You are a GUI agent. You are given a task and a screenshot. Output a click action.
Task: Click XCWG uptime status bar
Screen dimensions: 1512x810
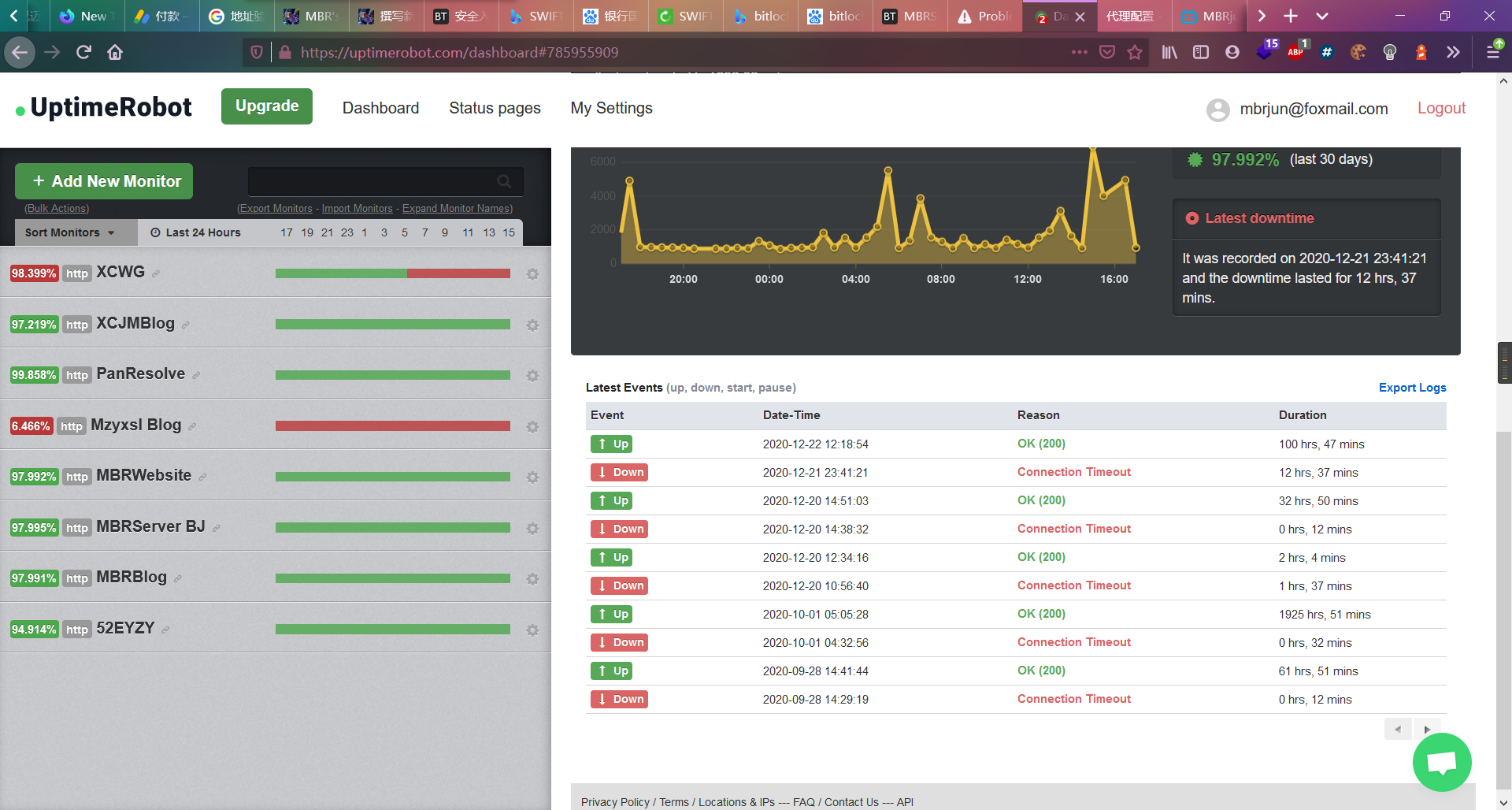coord(393,273)
